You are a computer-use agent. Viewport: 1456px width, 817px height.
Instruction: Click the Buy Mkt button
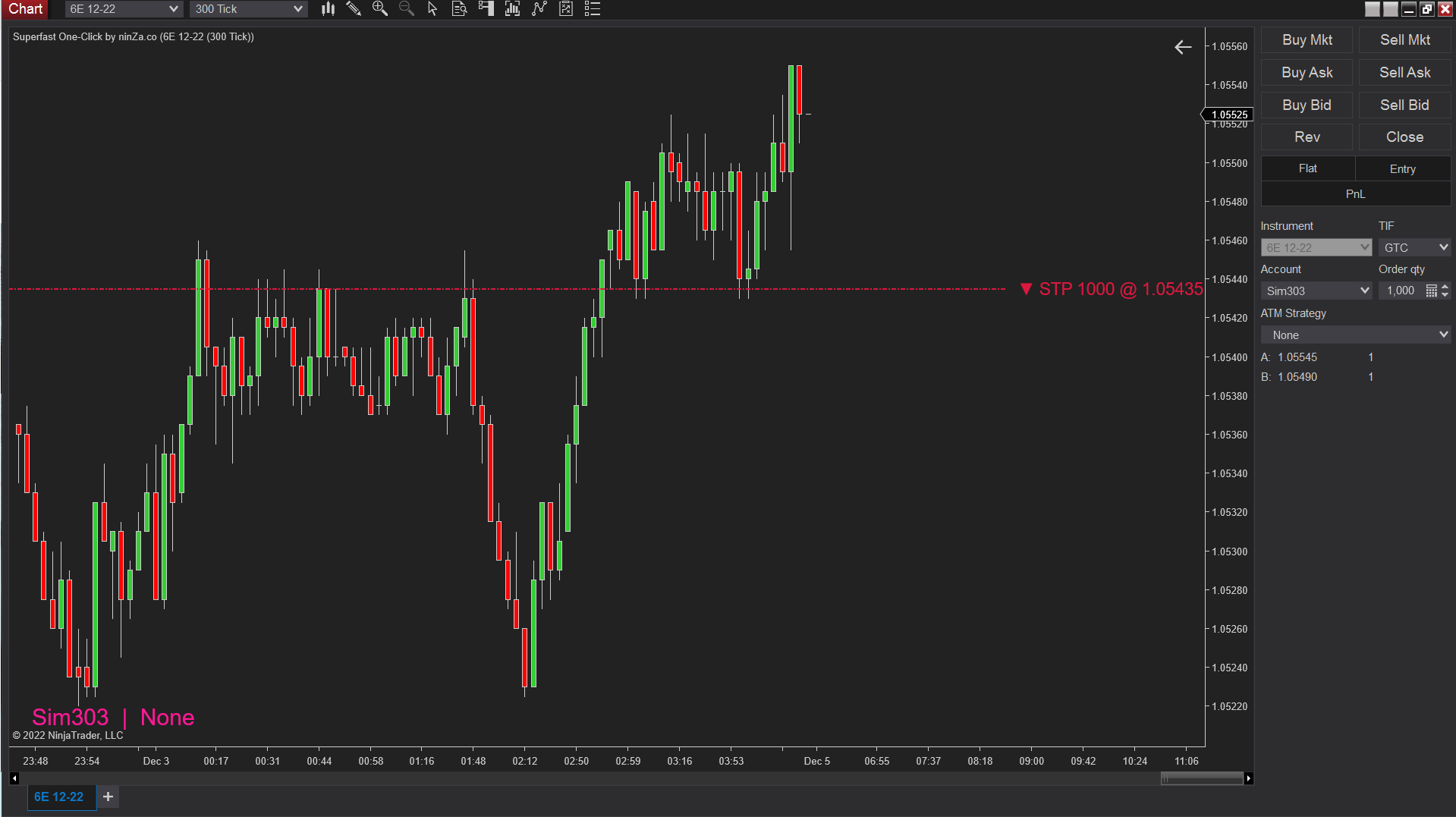[x=1307, y=39]
